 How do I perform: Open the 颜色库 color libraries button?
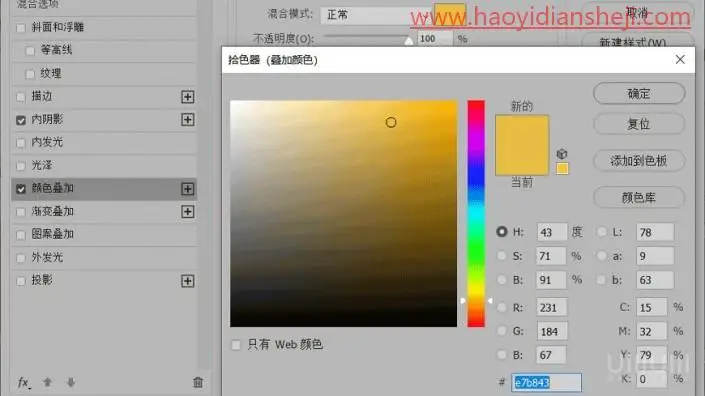(x=639, y=197)
